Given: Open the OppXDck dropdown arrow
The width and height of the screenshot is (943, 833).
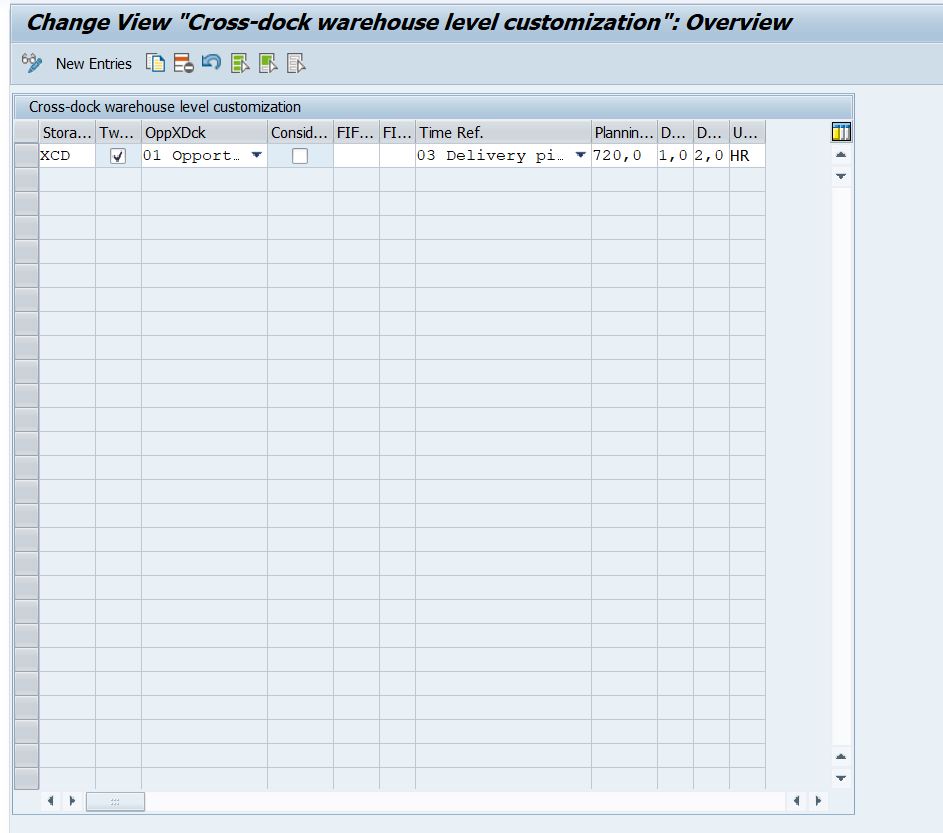Looking at the screenshot, I should pyautogui.click(x=257, y=155).
